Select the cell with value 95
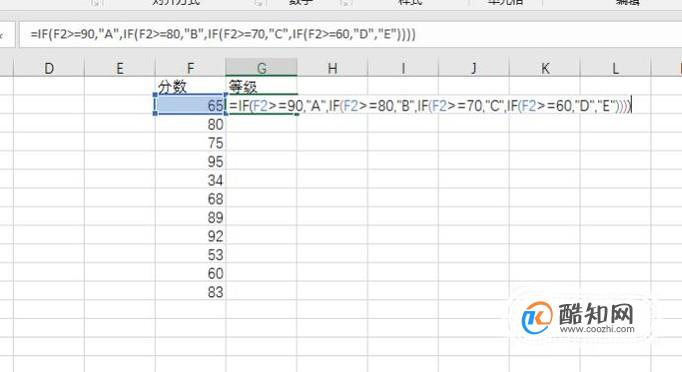 point(191,161)
